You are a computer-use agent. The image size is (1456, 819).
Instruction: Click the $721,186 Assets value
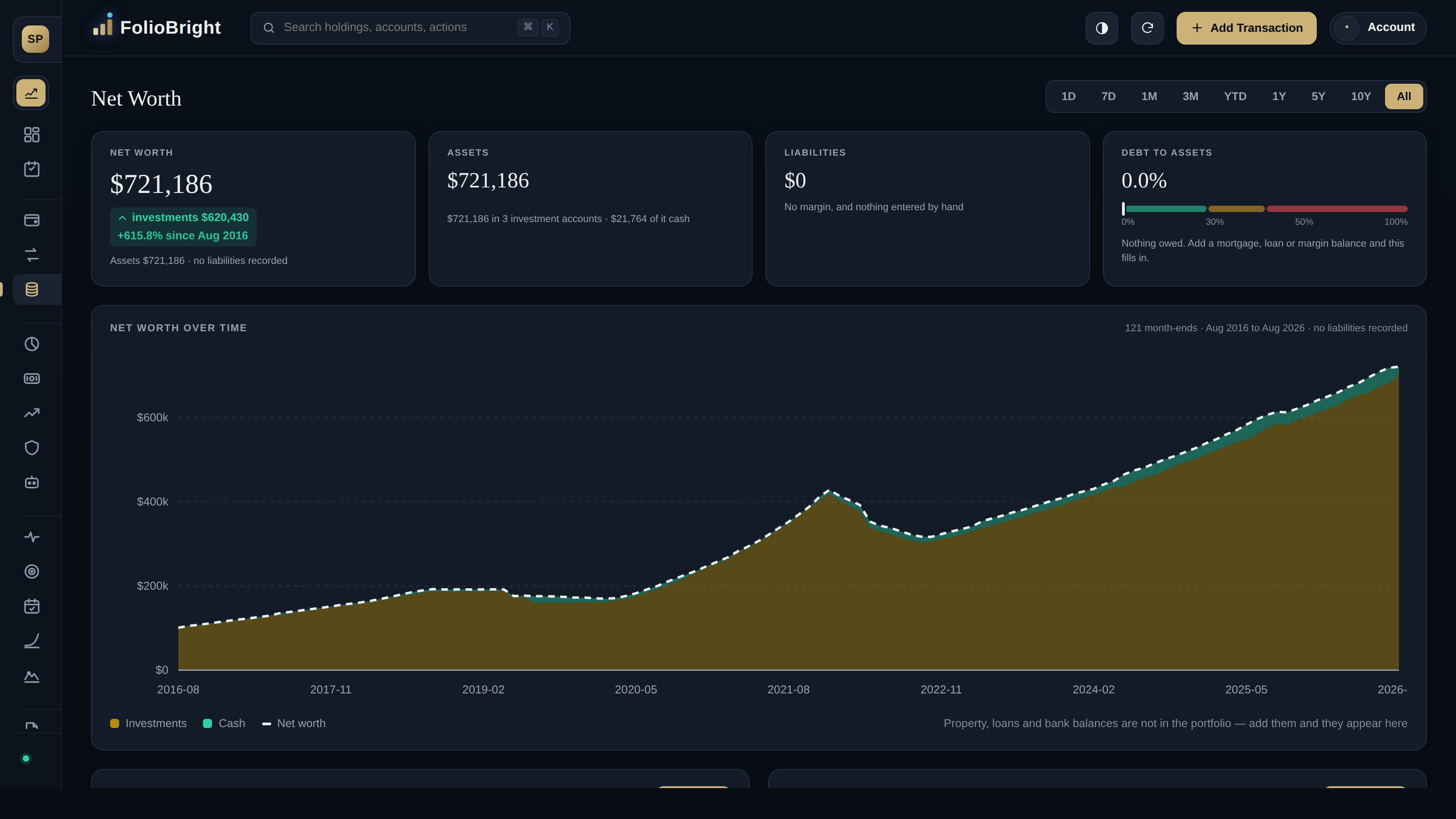[488, 181]
